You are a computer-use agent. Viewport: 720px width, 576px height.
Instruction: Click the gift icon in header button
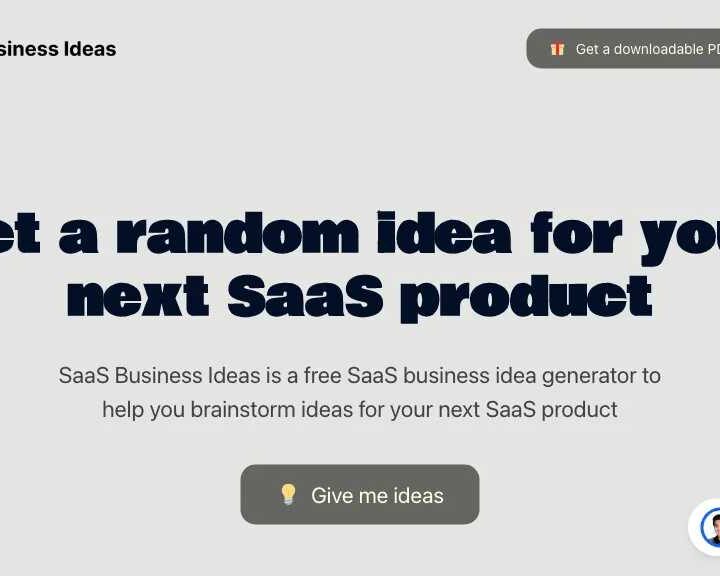point(557,49)
